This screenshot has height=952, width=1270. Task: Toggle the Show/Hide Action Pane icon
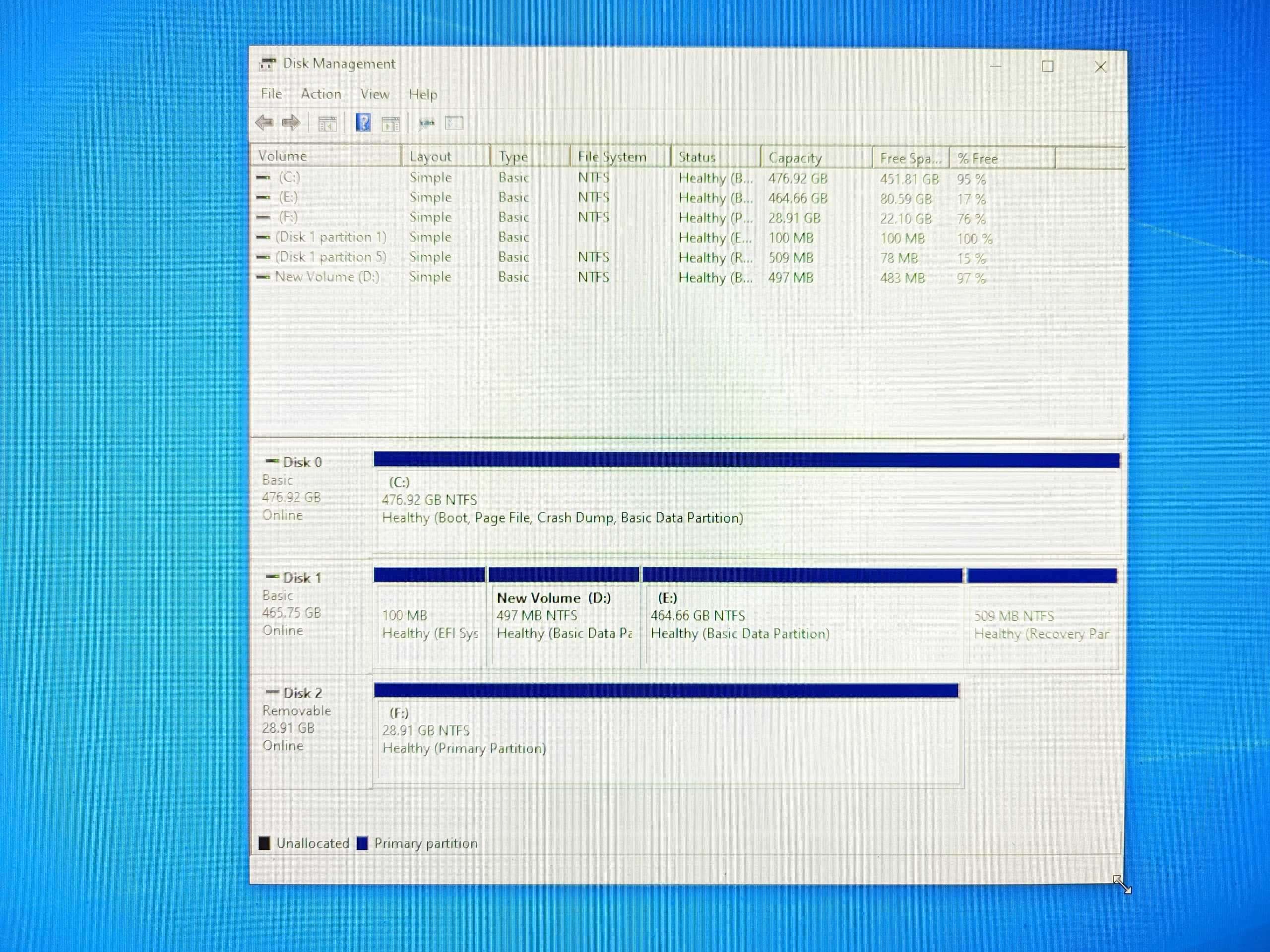tap(391, 123)
